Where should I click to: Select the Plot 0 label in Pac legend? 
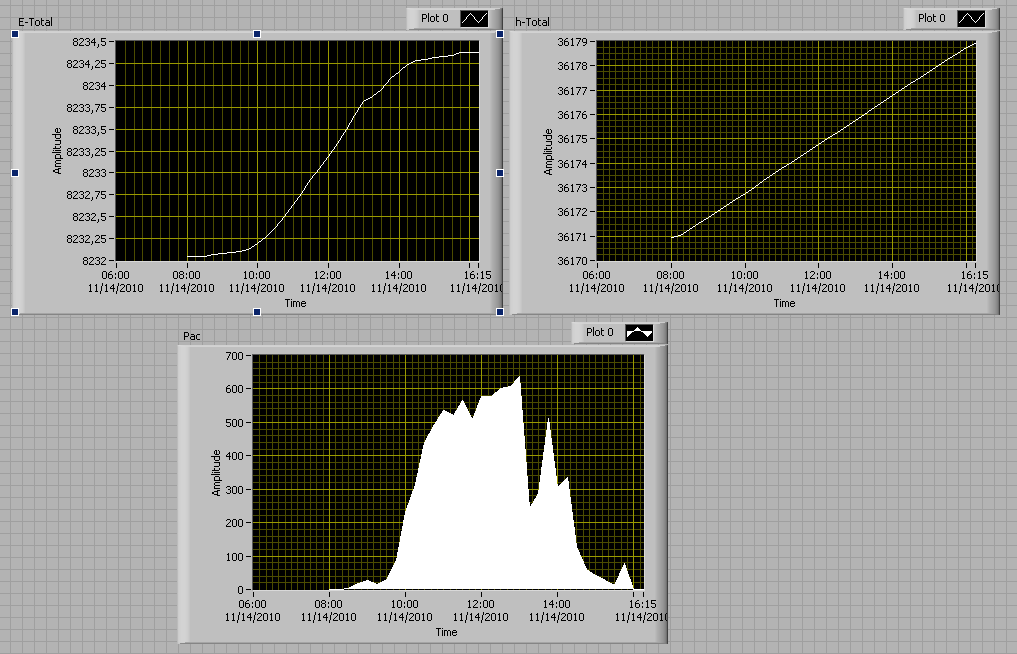(599, 332)
